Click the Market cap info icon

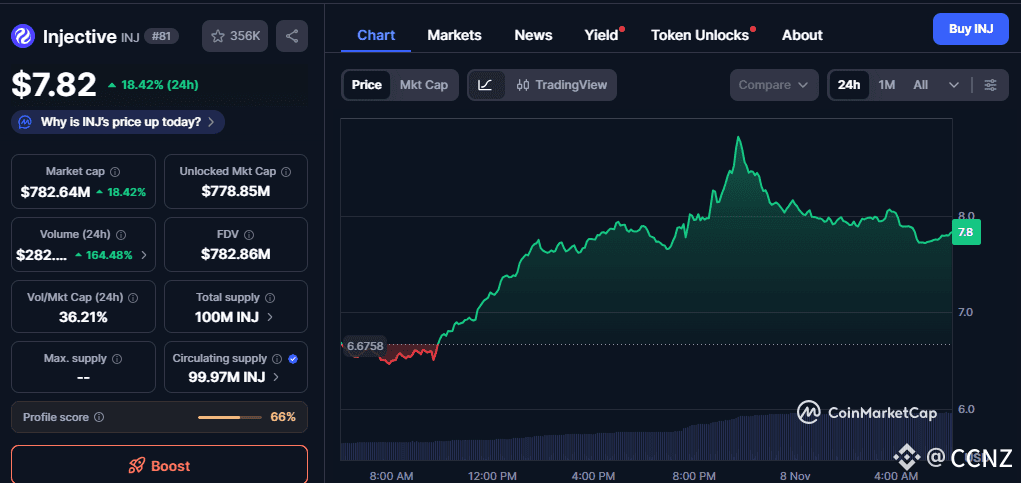point(115,172)
